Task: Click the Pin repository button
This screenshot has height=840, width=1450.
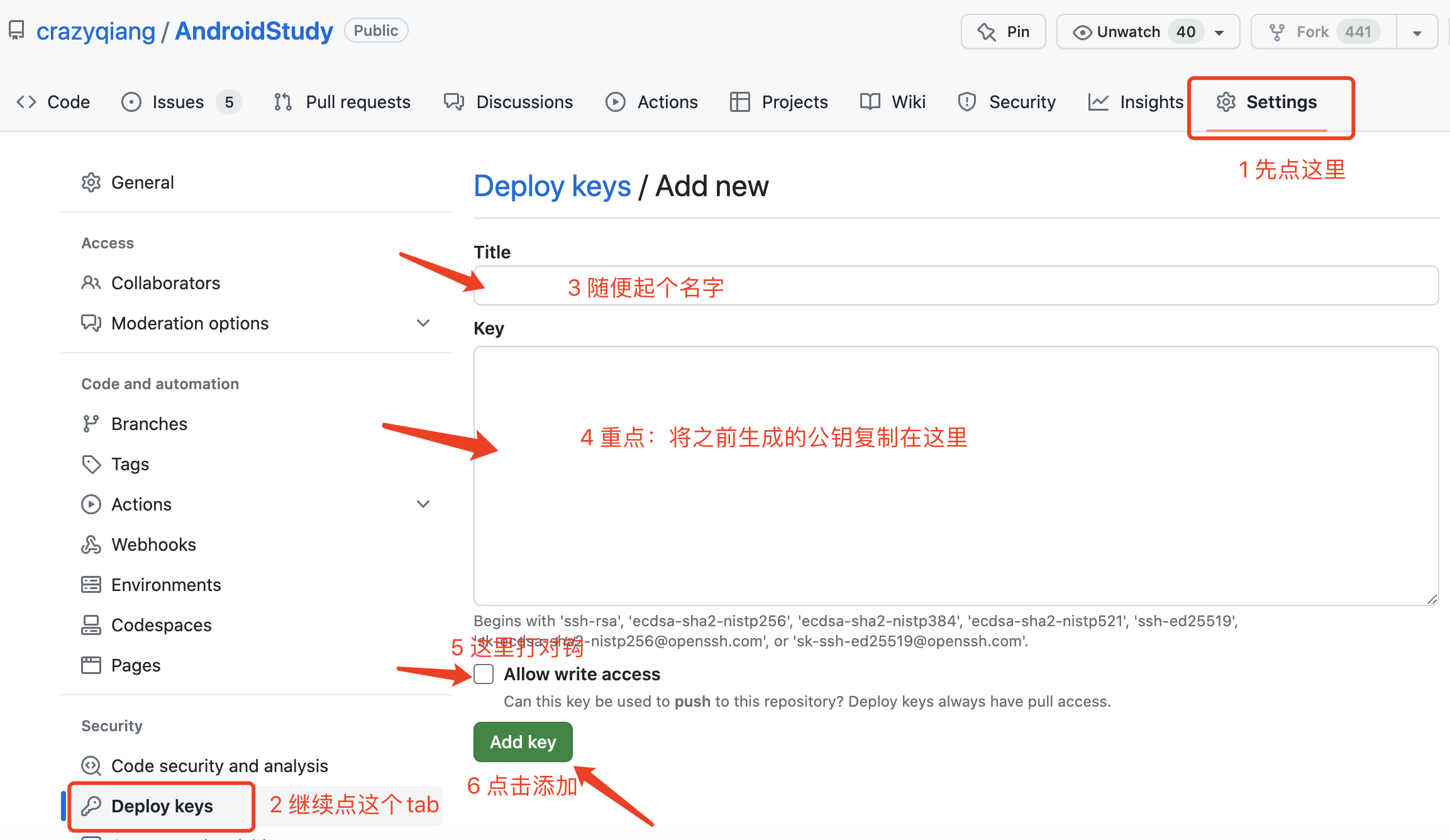Action: point(1003,32)
